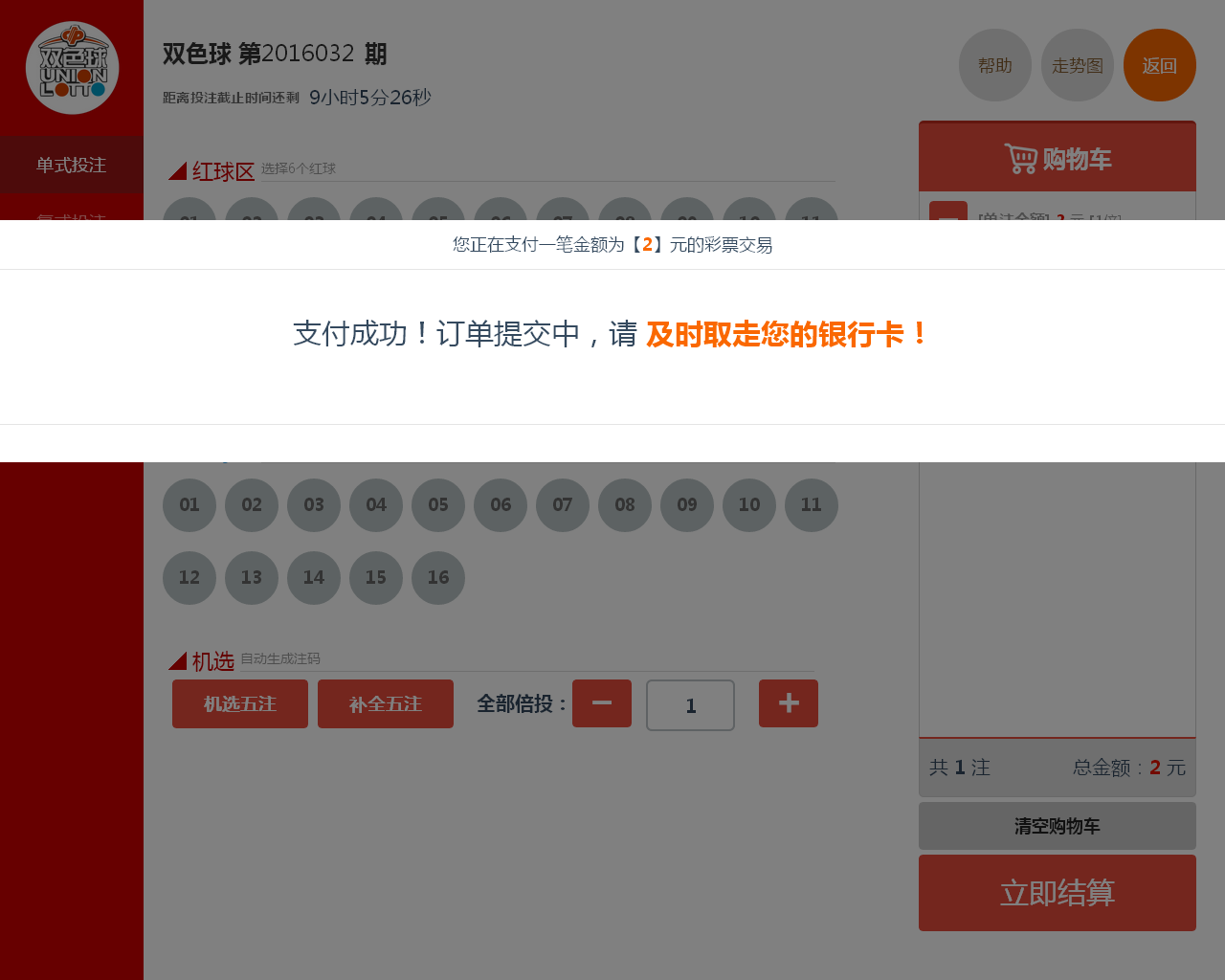Select blue ball number 07
The height and width of the screenshot is (980, 1225).
pos(563,505)
